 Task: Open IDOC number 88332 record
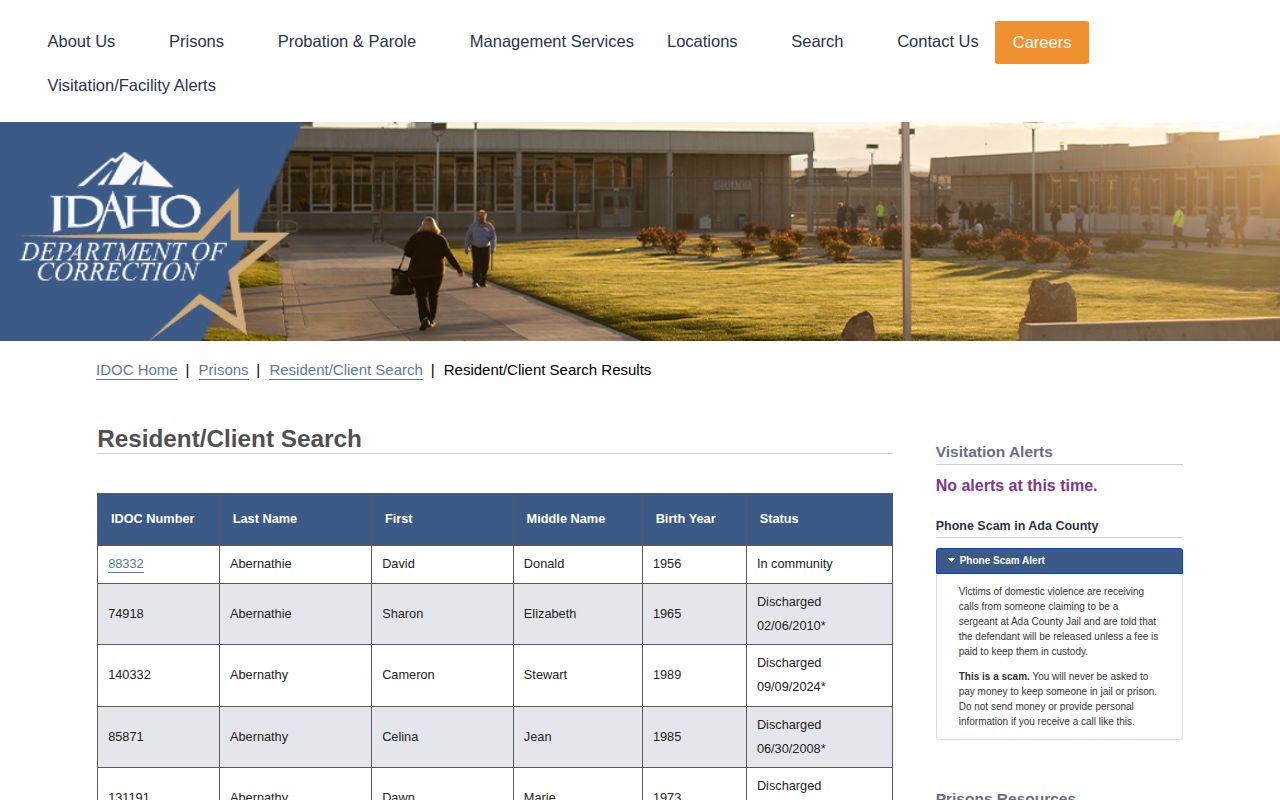tap(126, 564)
